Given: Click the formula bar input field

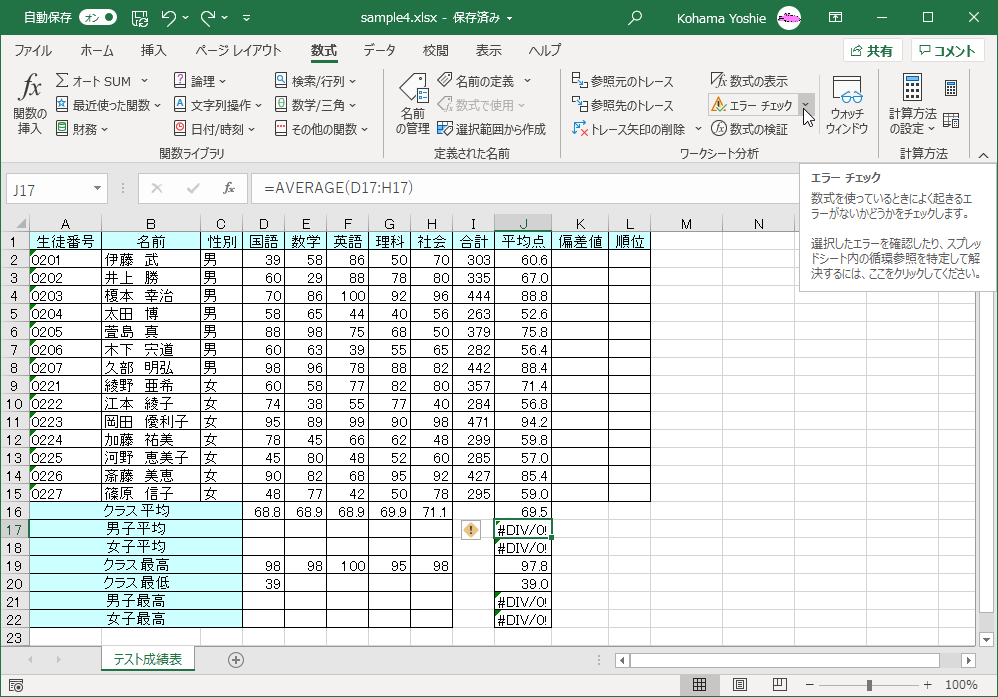Looking at the screenshot, I should (524, 188).
